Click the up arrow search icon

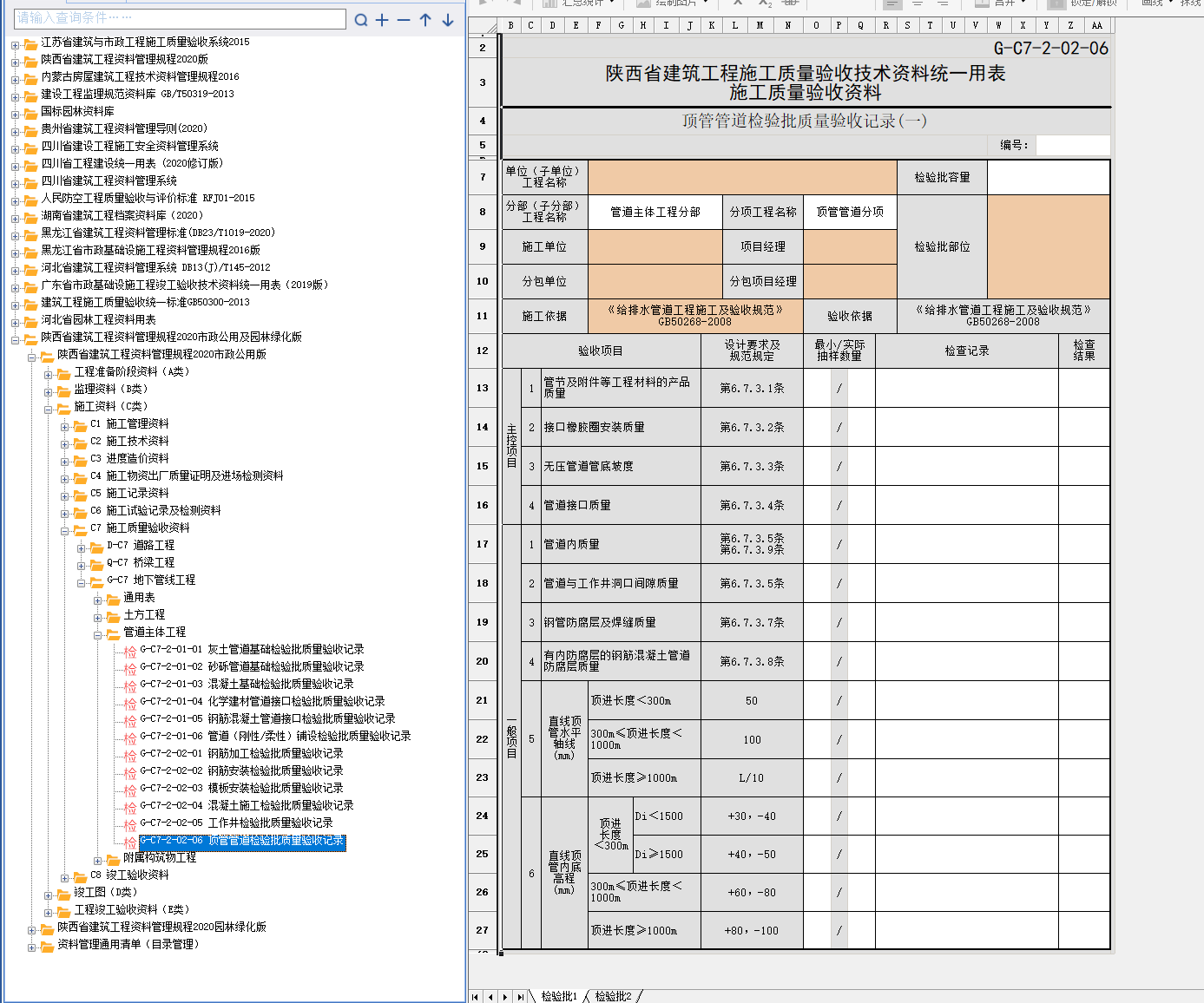click(425, 20)
